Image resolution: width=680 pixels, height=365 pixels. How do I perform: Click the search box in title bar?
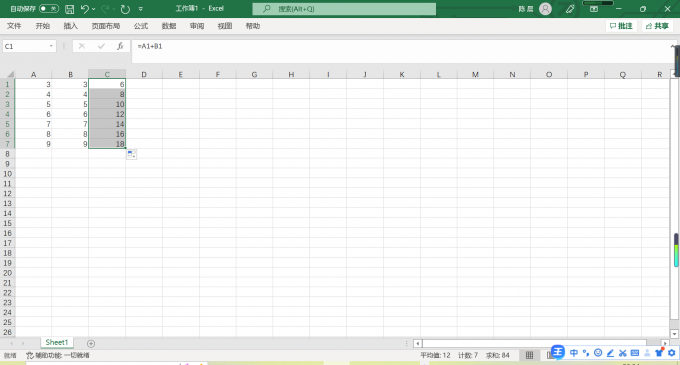[x=344, y=9]
